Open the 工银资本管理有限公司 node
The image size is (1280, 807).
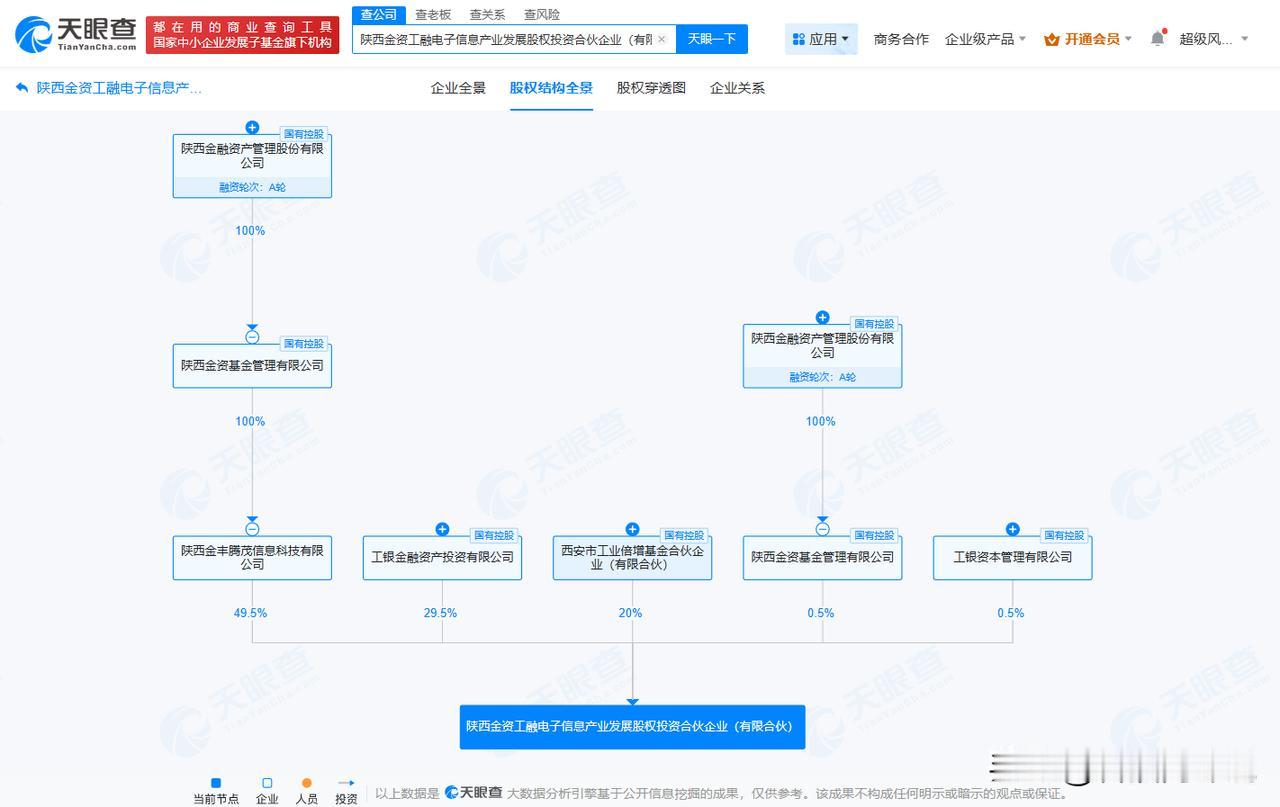point(1012,557)
